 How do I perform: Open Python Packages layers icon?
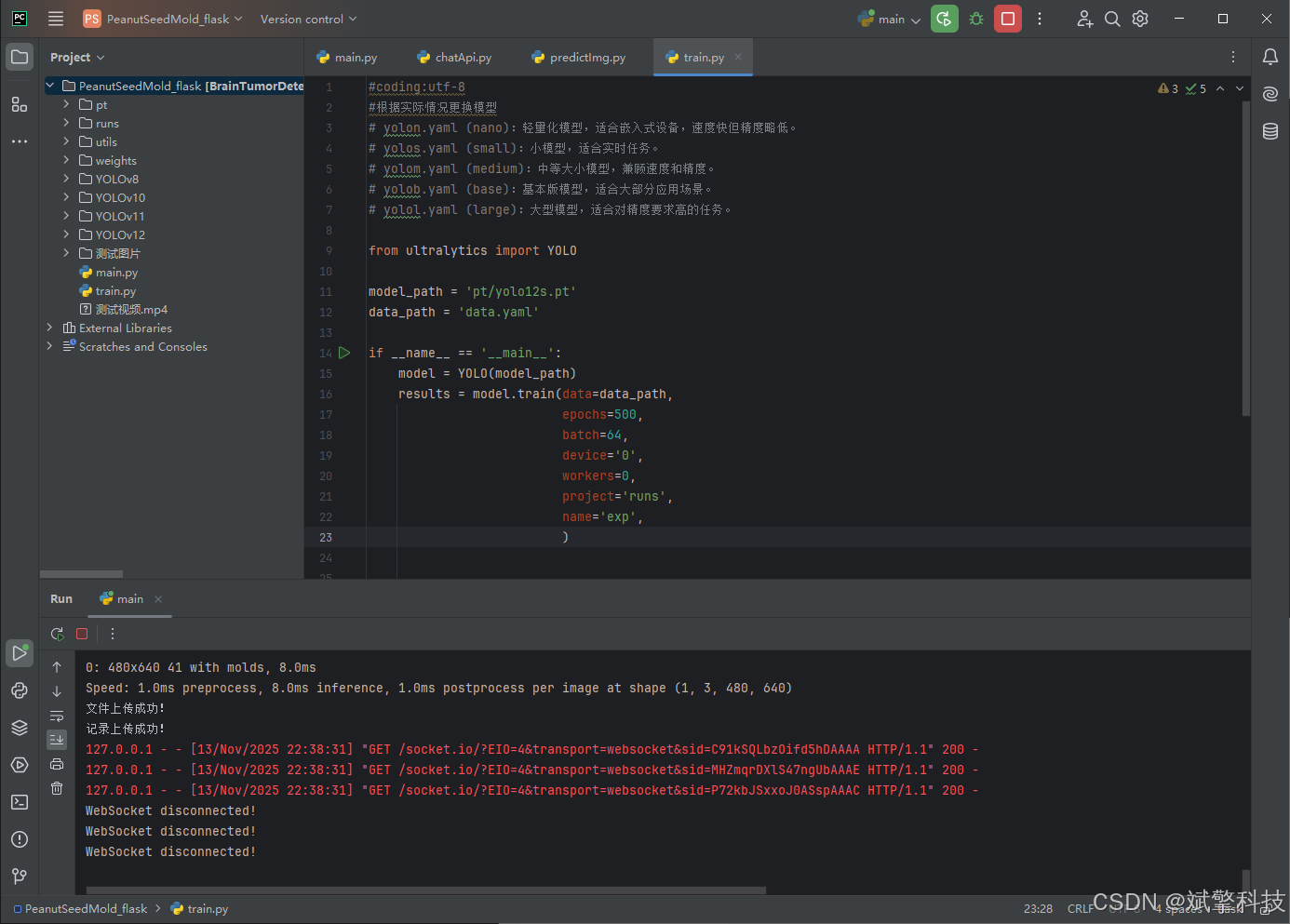coord(20,728)
